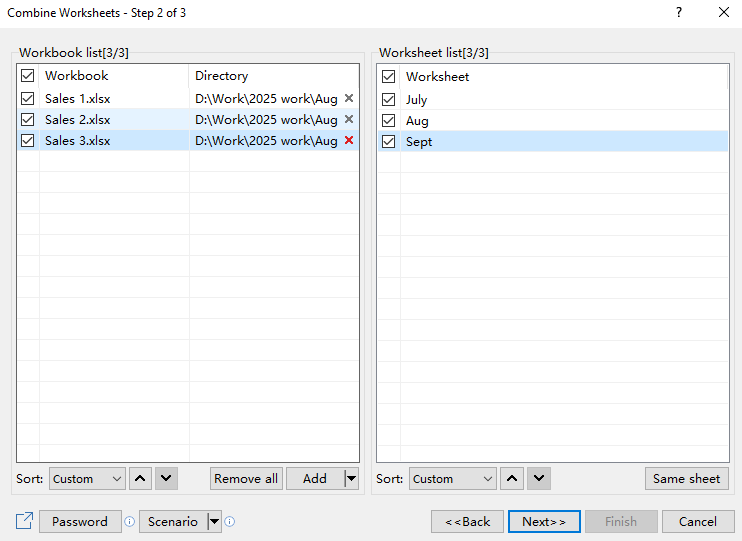Open the dialog help question mark
Screen dimensions: 742x541
[x=679, y=12]
